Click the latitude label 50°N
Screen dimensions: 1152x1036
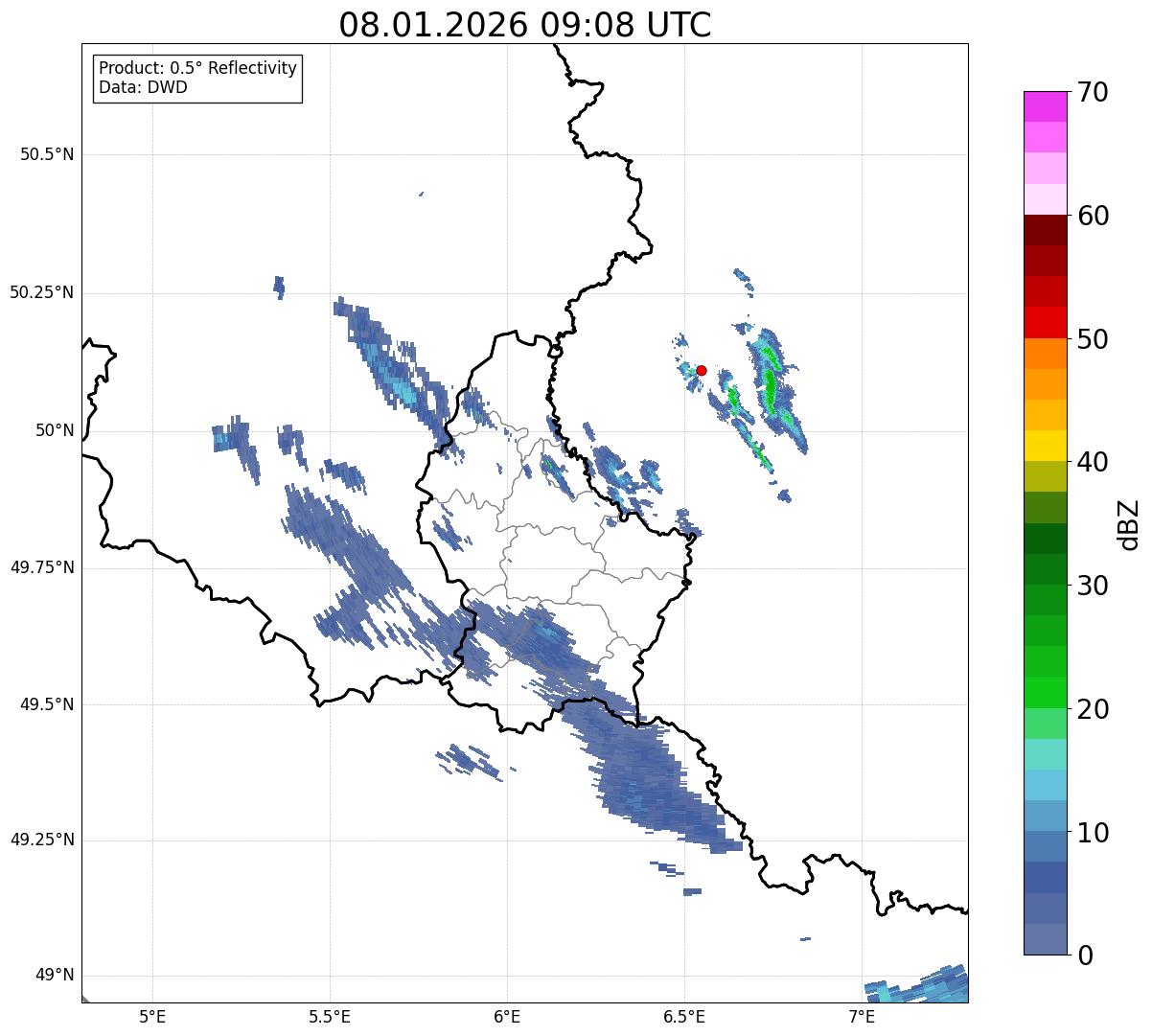click(x=55, y=430)
